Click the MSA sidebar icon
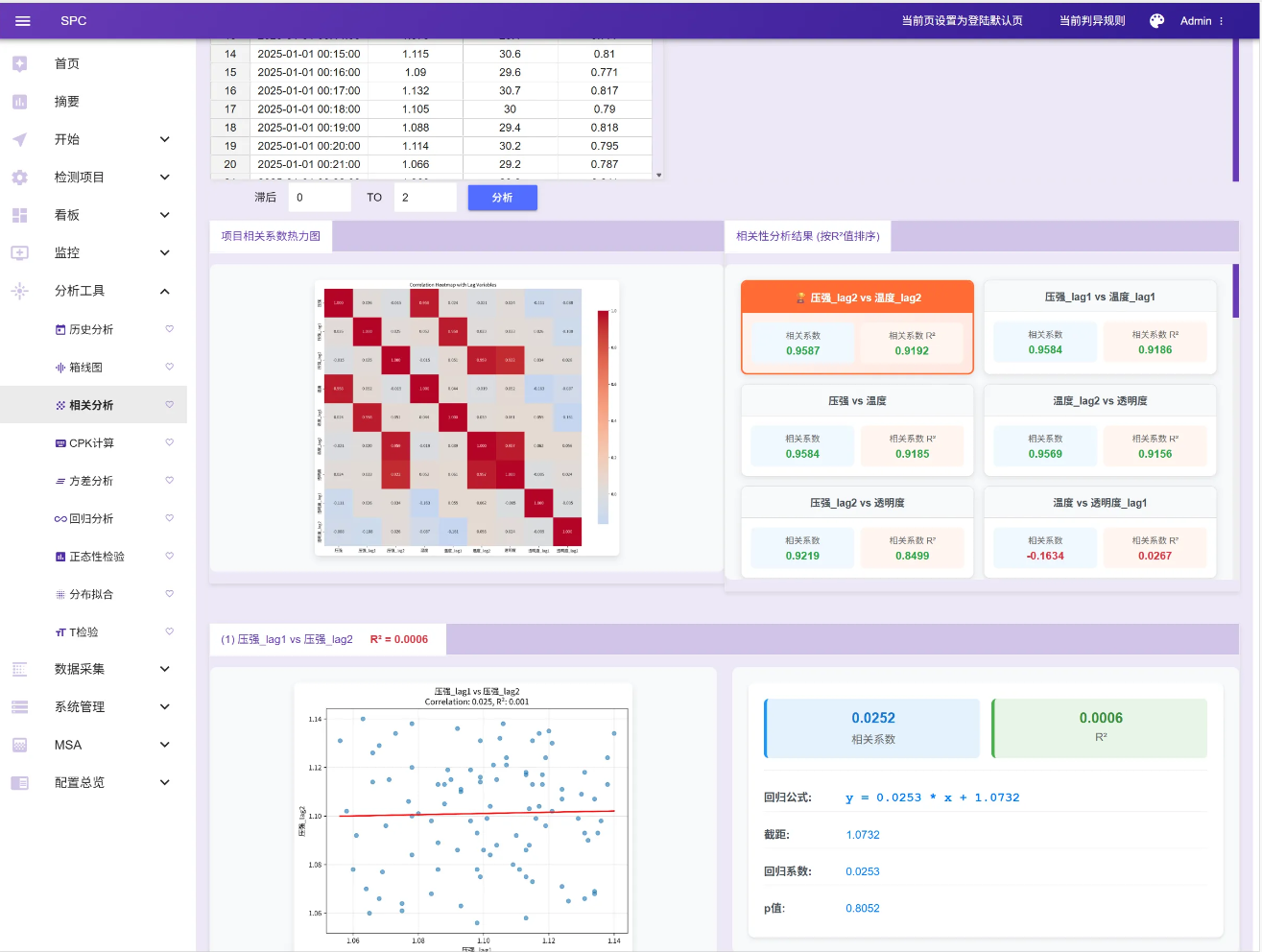 pyautogui.click(x=19, y=745)
